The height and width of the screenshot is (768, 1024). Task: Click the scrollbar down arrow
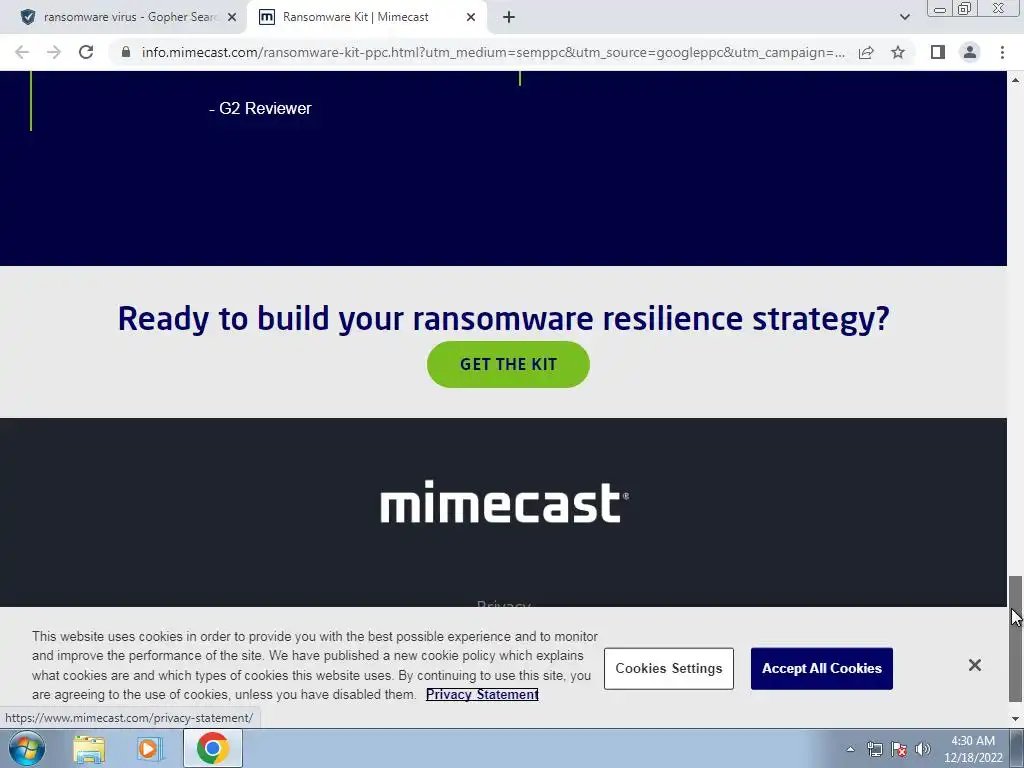click(1015, 719)
